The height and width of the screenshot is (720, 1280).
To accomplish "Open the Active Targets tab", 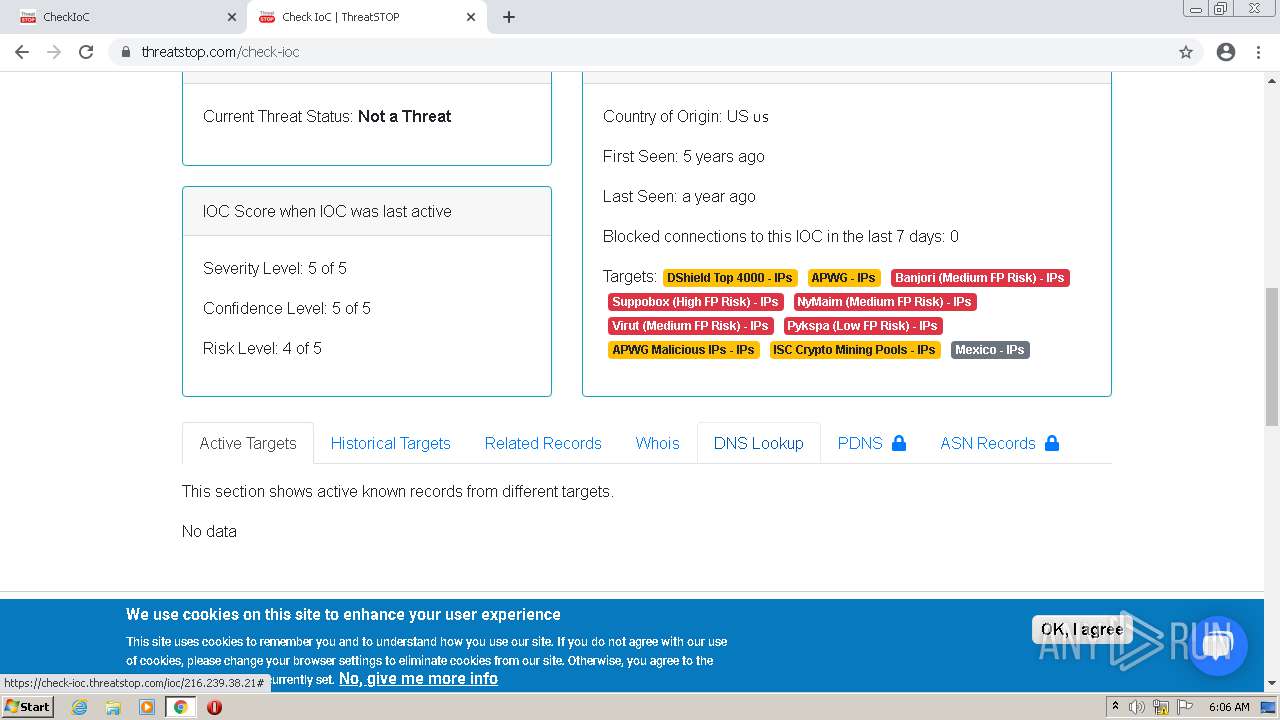I will [x=248, y=443].
